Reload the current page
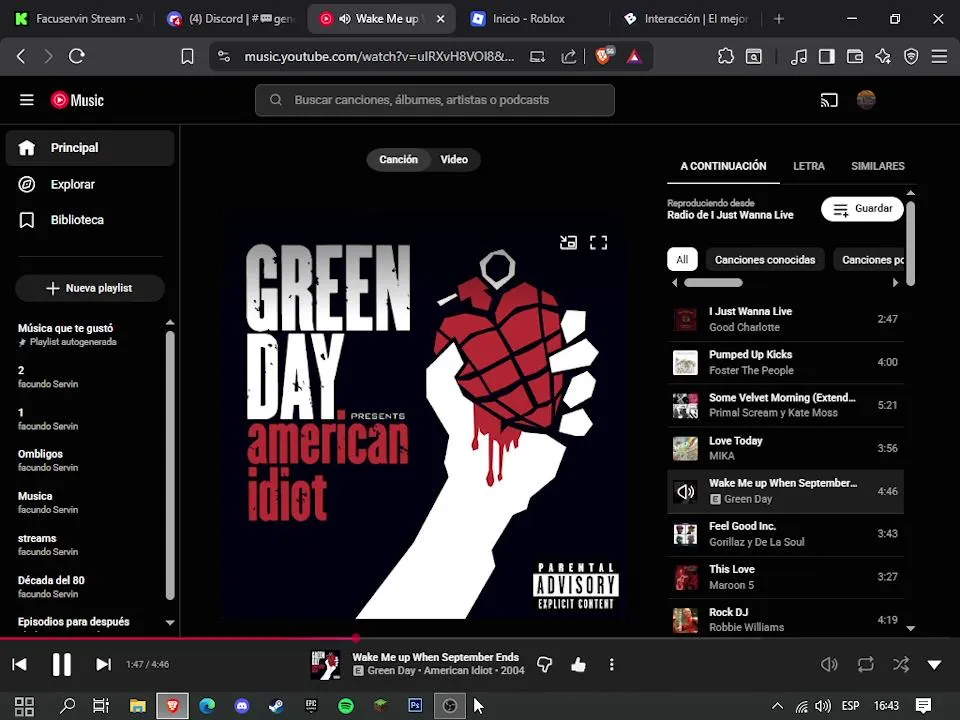The height and width of the screenshot is (720, 960). tap(77, 56)
